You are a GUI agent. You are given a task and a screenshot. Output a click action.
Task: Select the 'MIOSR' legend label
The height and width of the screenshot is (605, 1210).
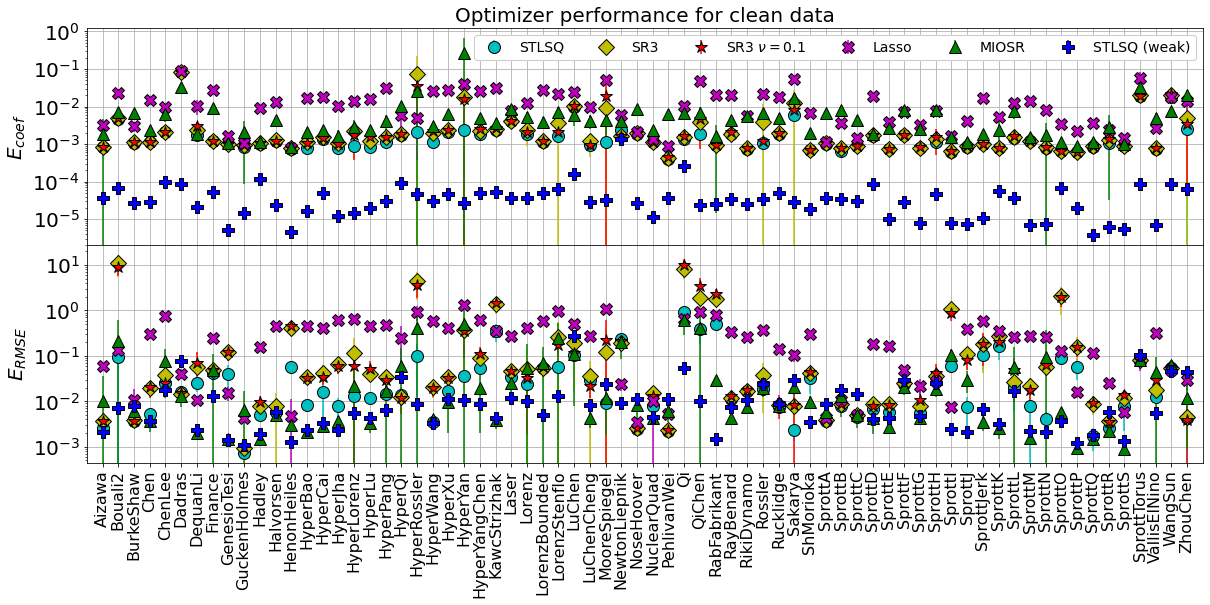pyautogui.click(x=1004, y=47)
